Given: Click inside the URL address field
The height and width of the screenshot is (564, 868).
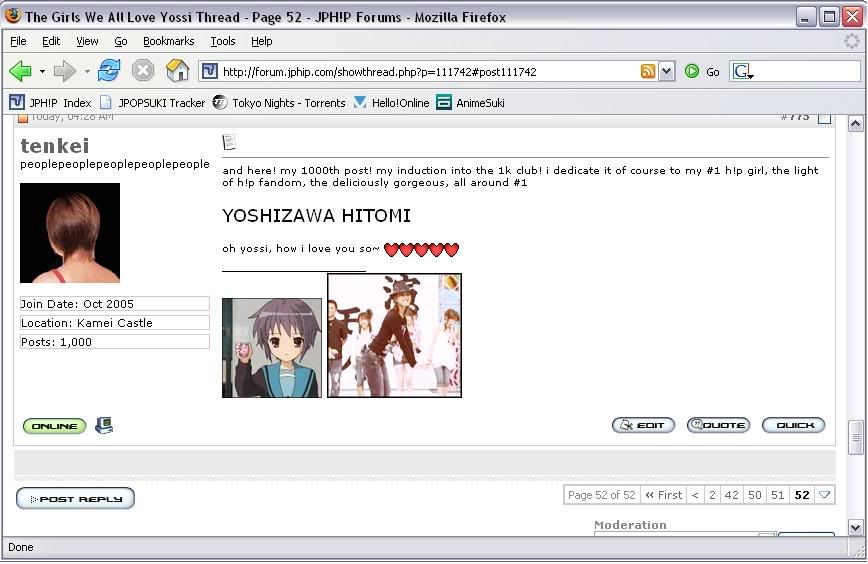Looking at the screenshot, I should (x=426, y=71).
